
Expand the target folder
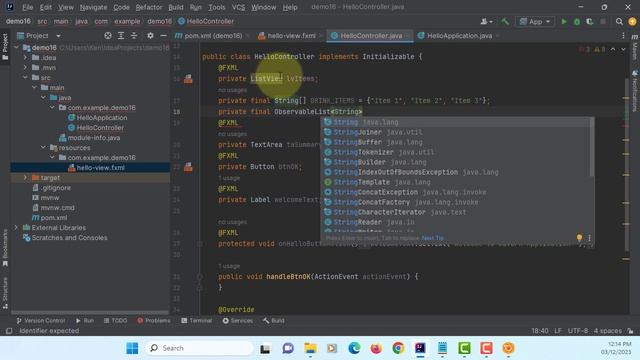coord(25,178)
